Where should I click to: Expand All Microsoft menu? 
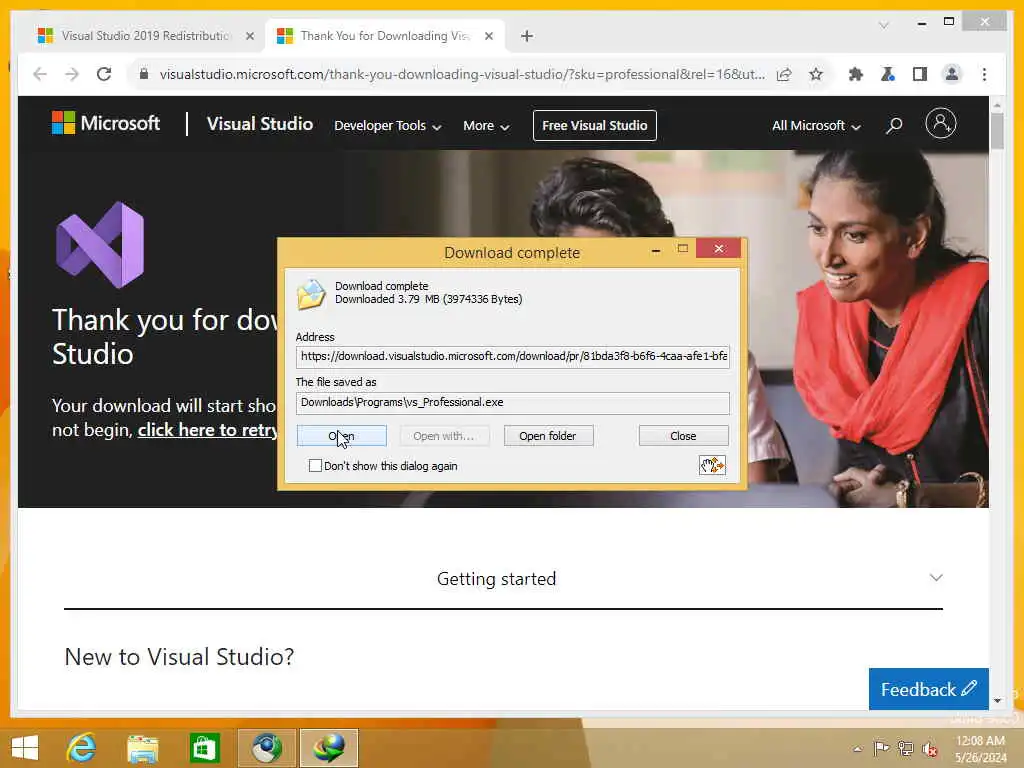pos(816,125)
